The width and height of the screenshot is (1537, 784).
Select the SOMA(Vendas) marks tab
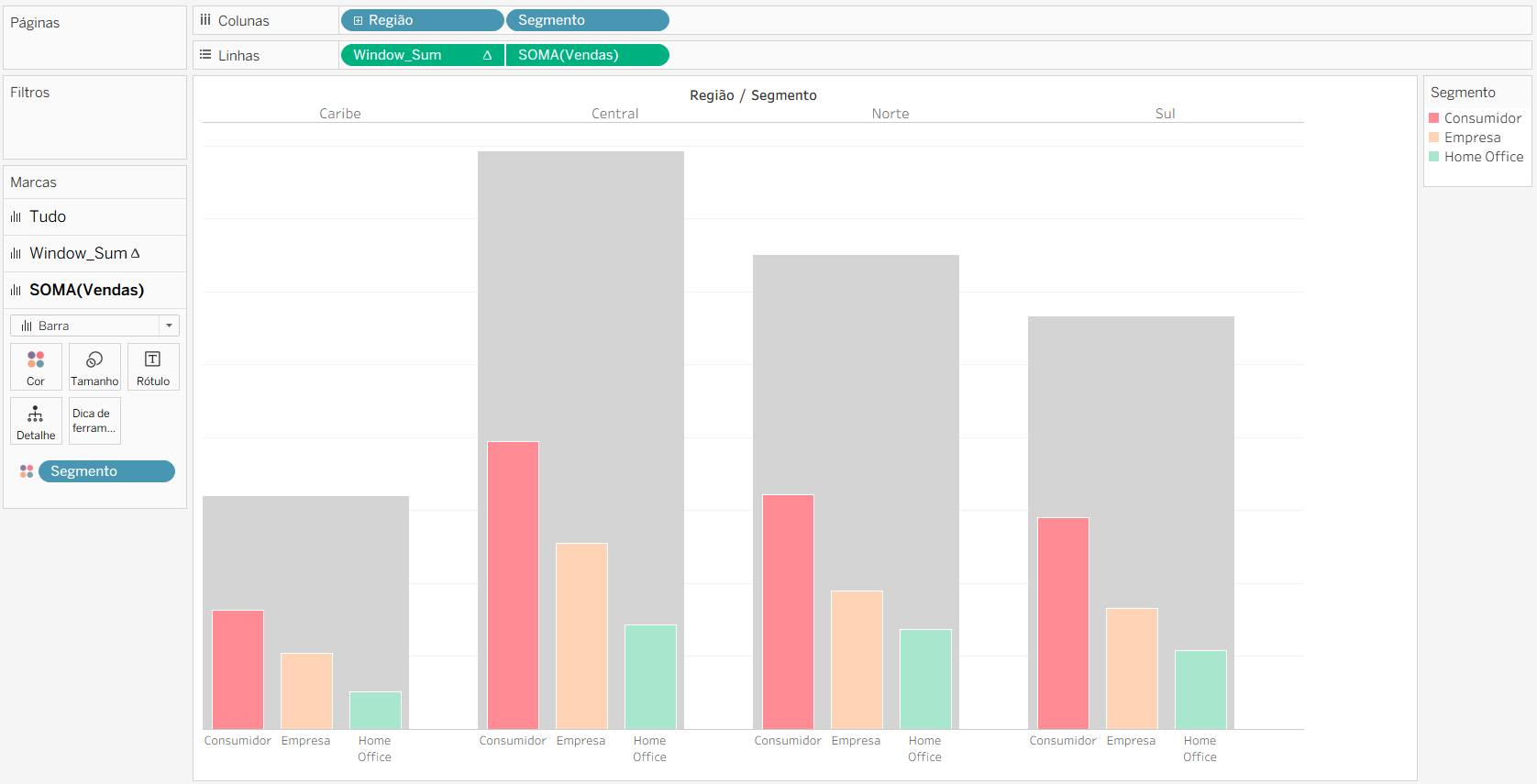86,291
